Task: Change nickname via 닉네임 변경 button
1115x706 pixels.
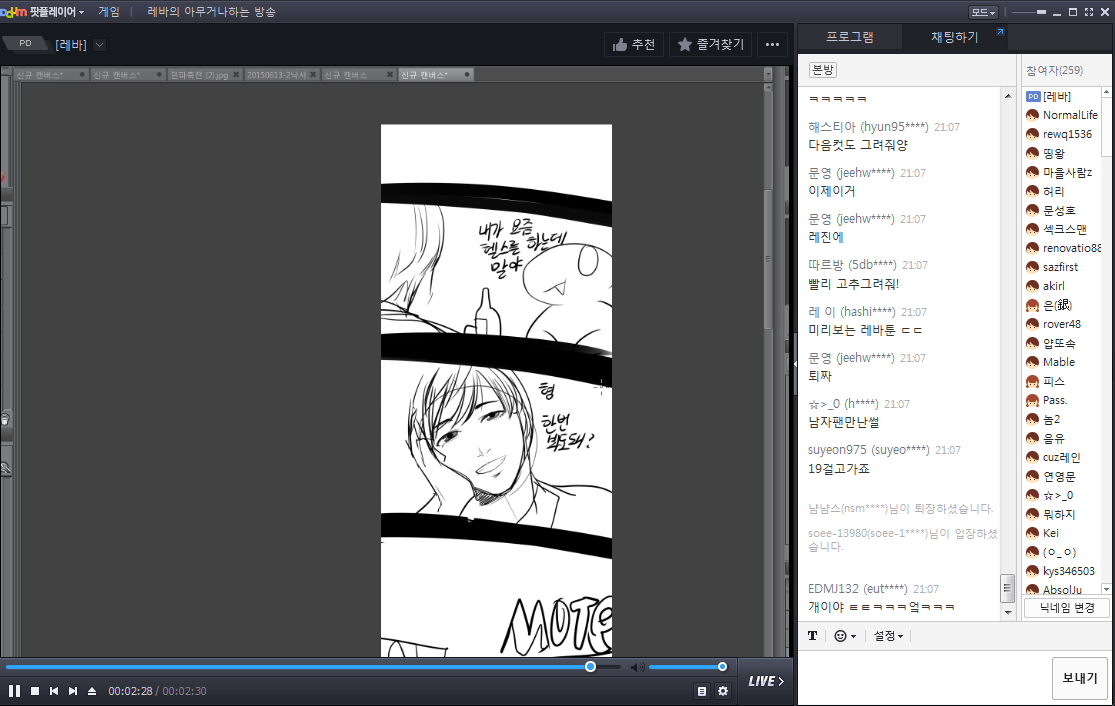Action: (1067, 608)
